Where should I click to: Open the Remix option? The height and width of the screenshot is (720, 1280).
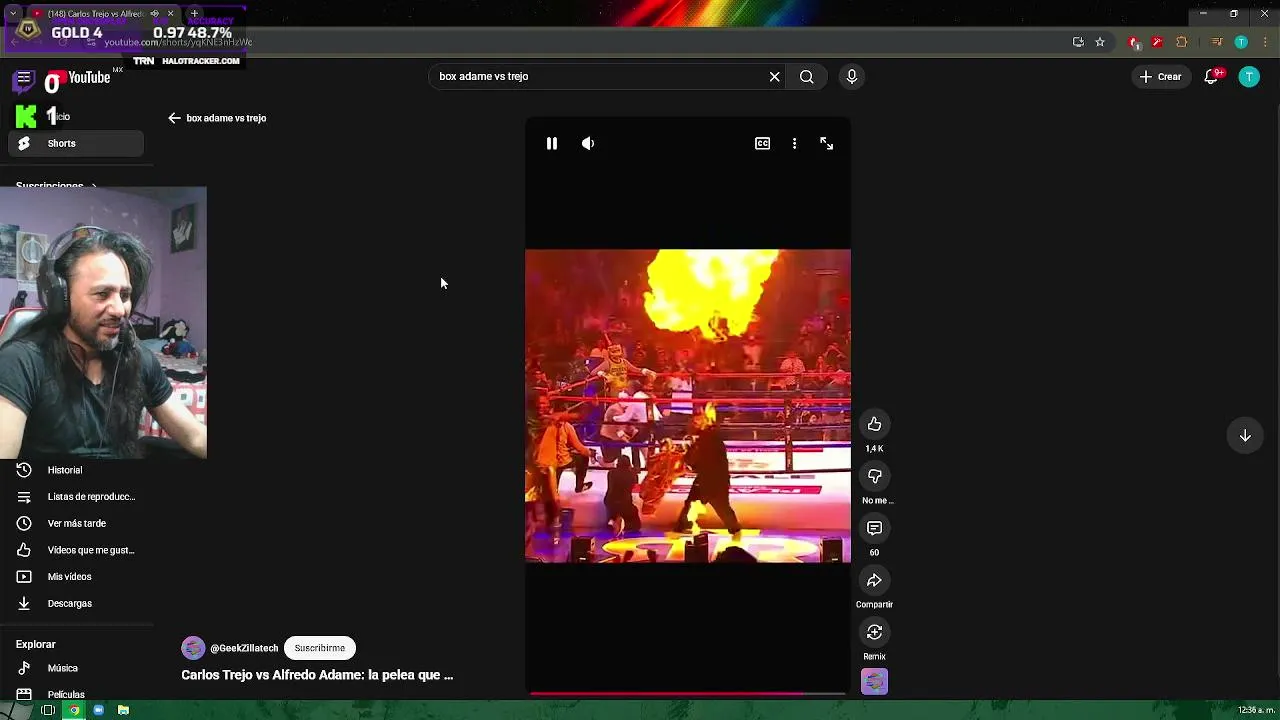coord(874,632)
